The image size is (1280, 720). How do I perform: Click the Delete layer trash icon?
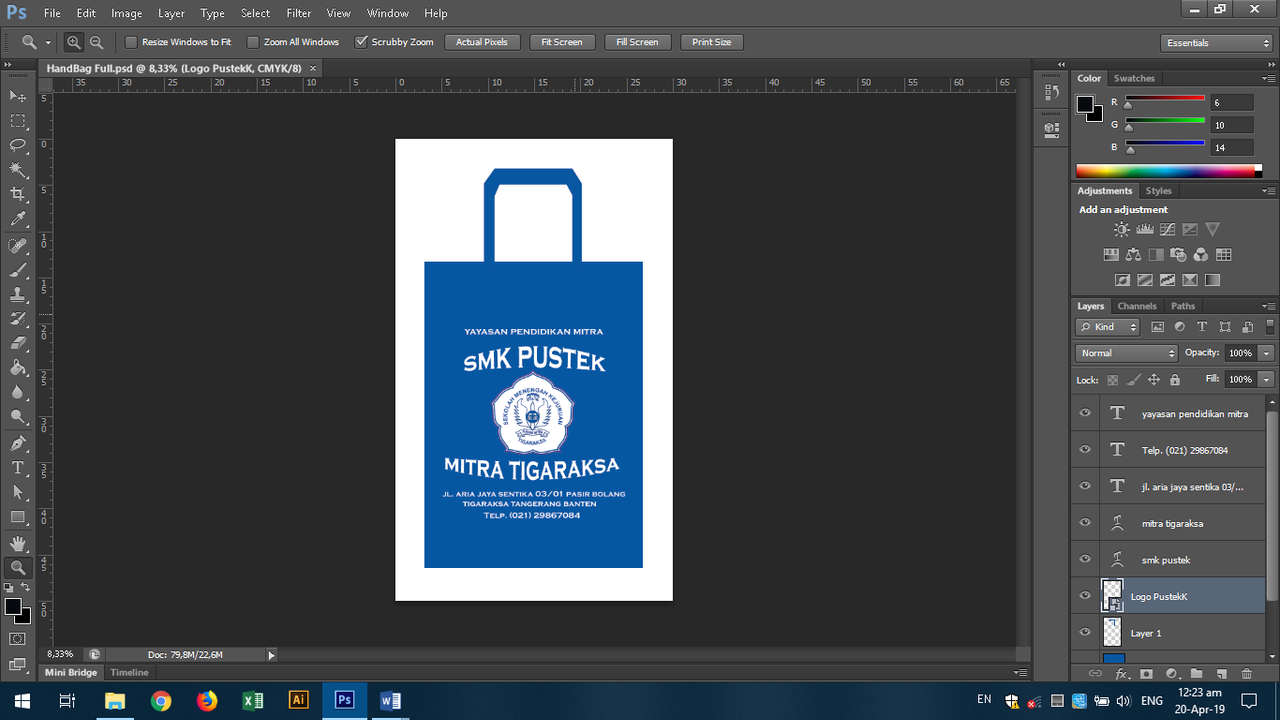1246,674
